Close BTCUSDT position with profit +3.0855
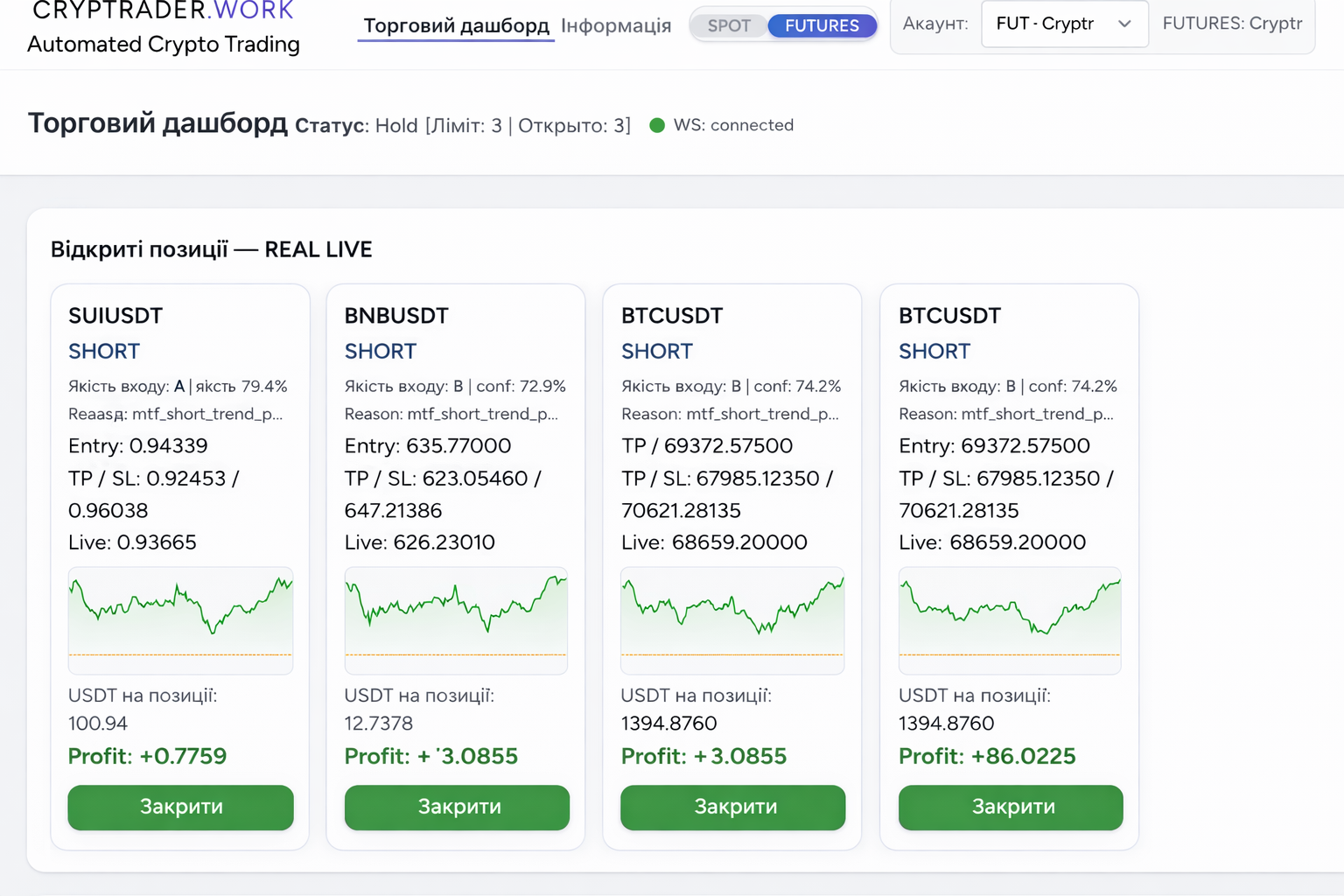This screenshot has width=1344, height=896. point(733,807)
